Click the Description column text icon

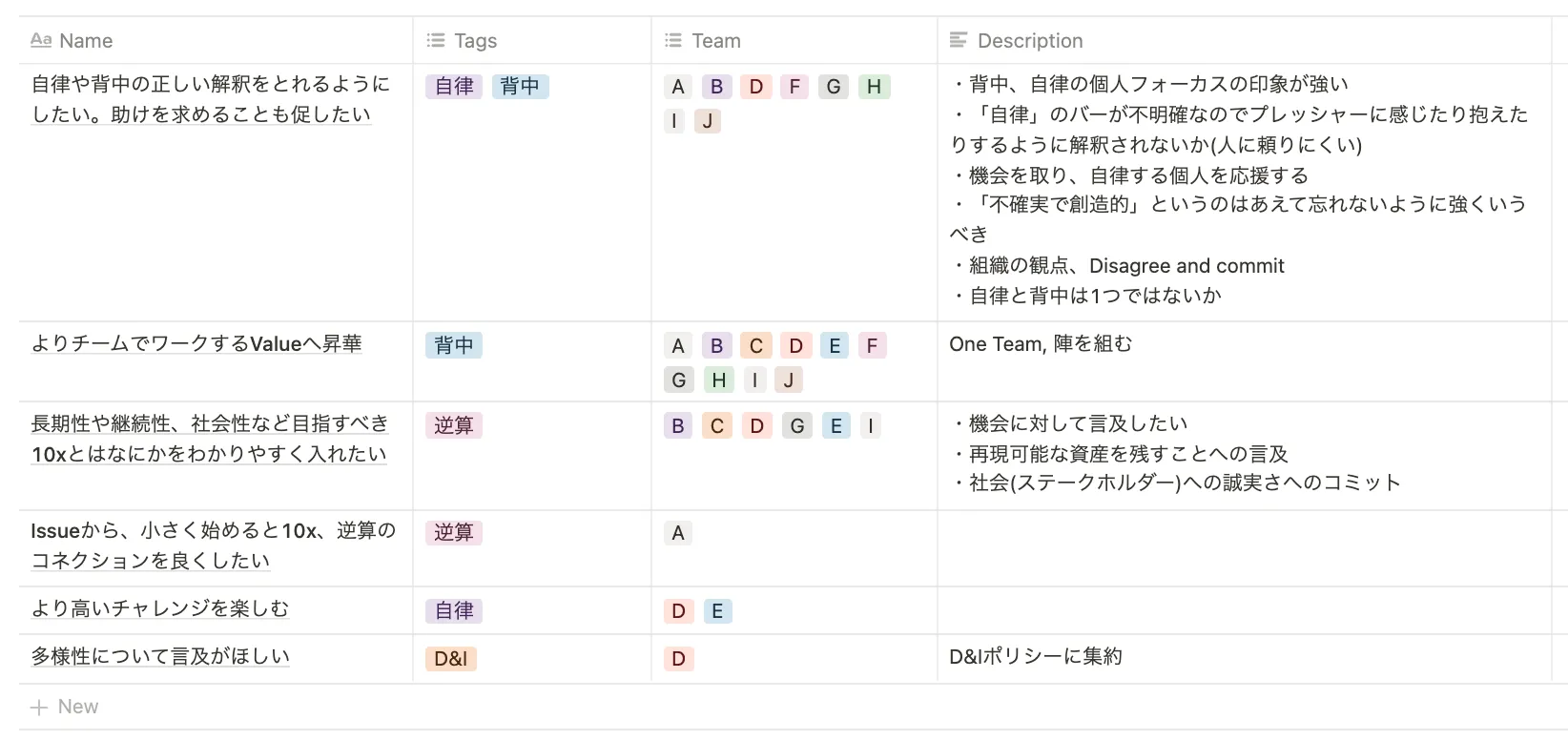[959, 40]
